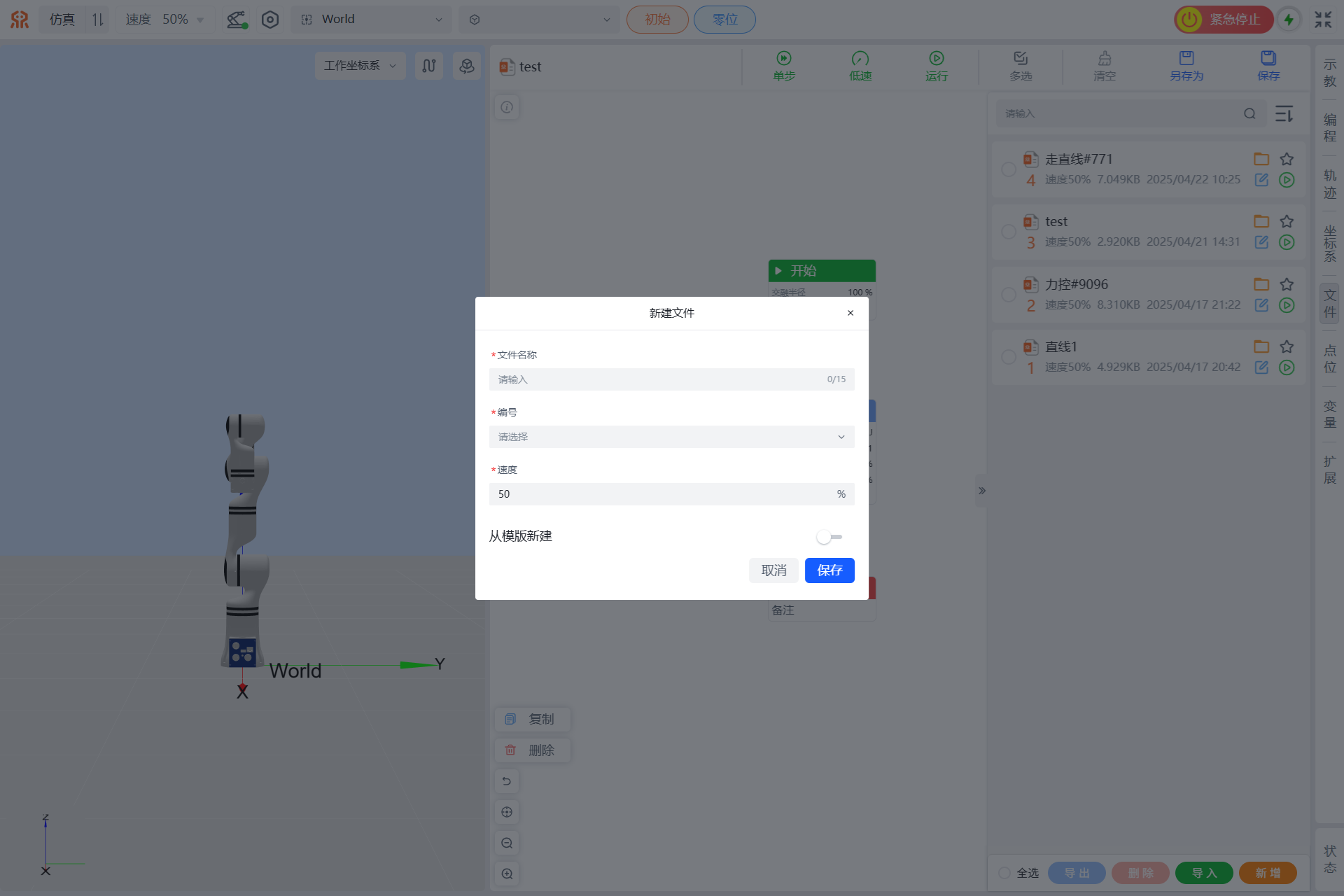Open the 工作坐标系 dropdown
The image size is (1344, 896).
(x=360, y=66)
